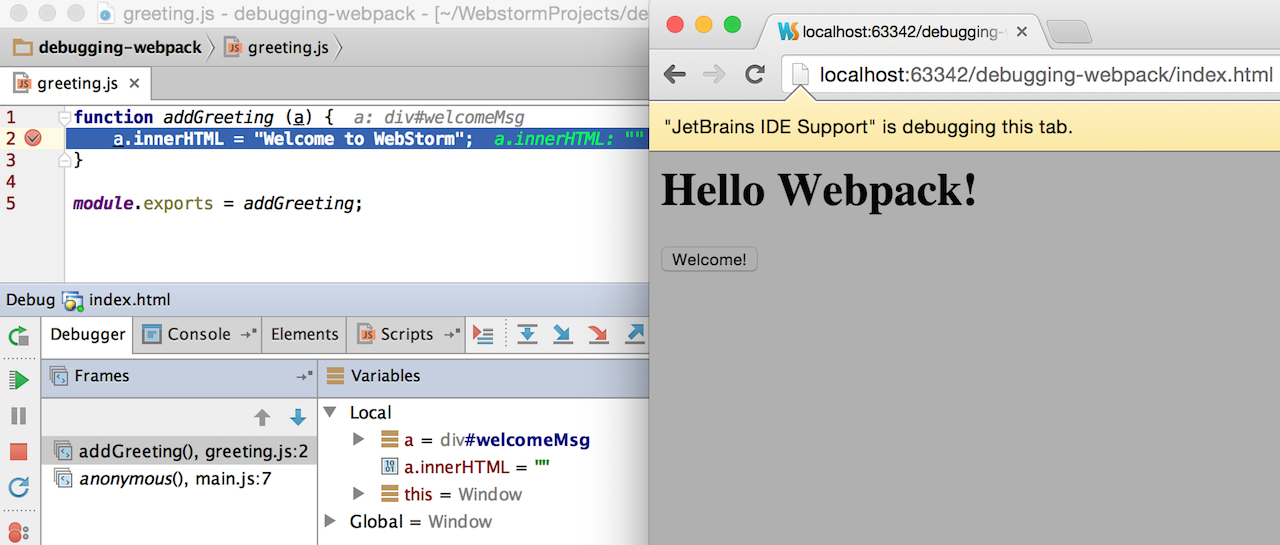Expand variable a = div#welcomeMsg
The height and width of the screenshot is (545, 1280).
click(359, 439)
